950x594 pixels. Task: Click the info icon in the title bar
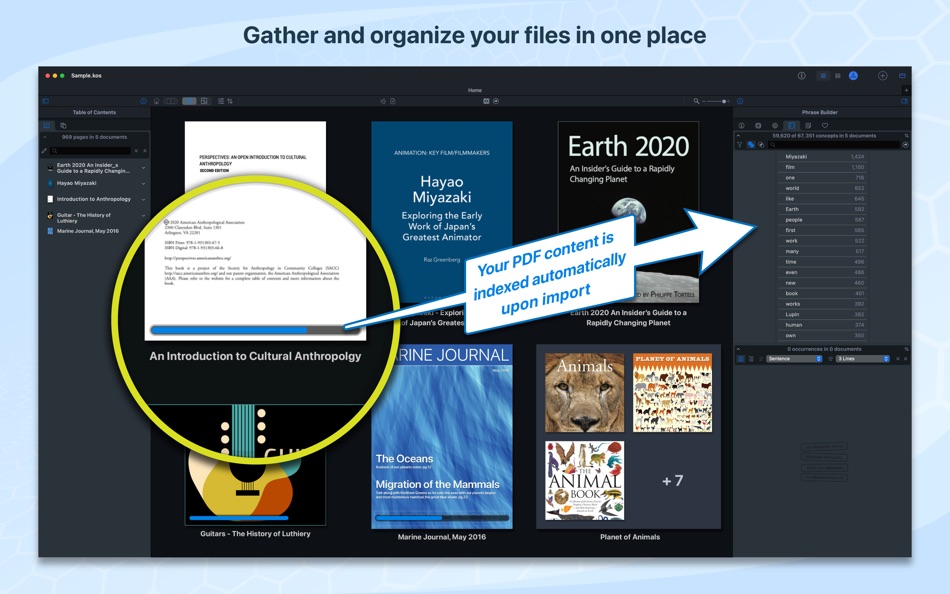coord(801,75)
